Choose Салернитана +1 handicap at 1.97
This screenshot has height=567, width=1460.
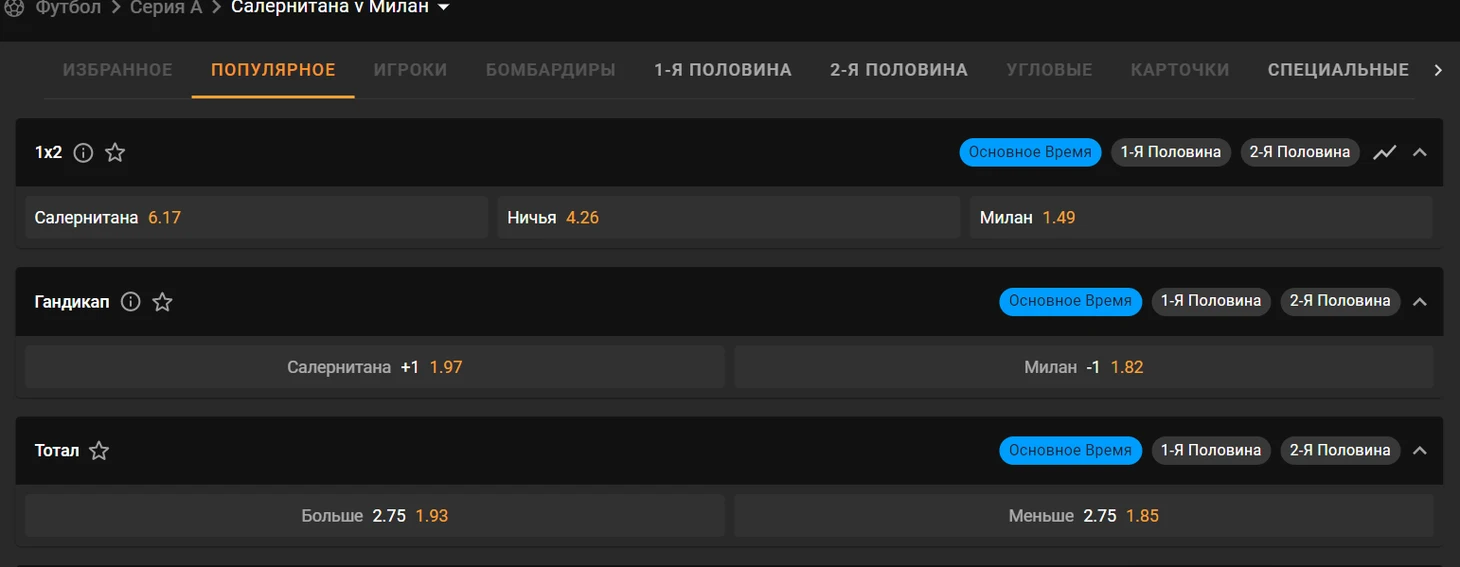(375, 367)
